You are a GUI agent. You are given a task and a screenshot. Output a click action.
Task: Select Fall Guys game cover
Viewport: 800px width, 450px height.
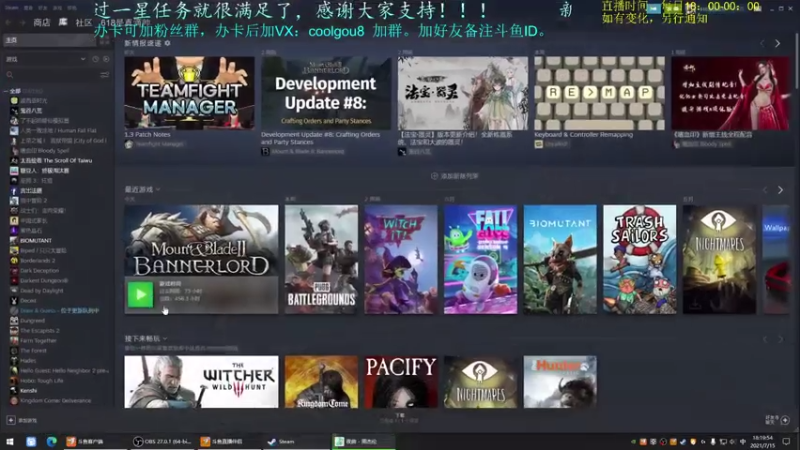pos(481,259)
